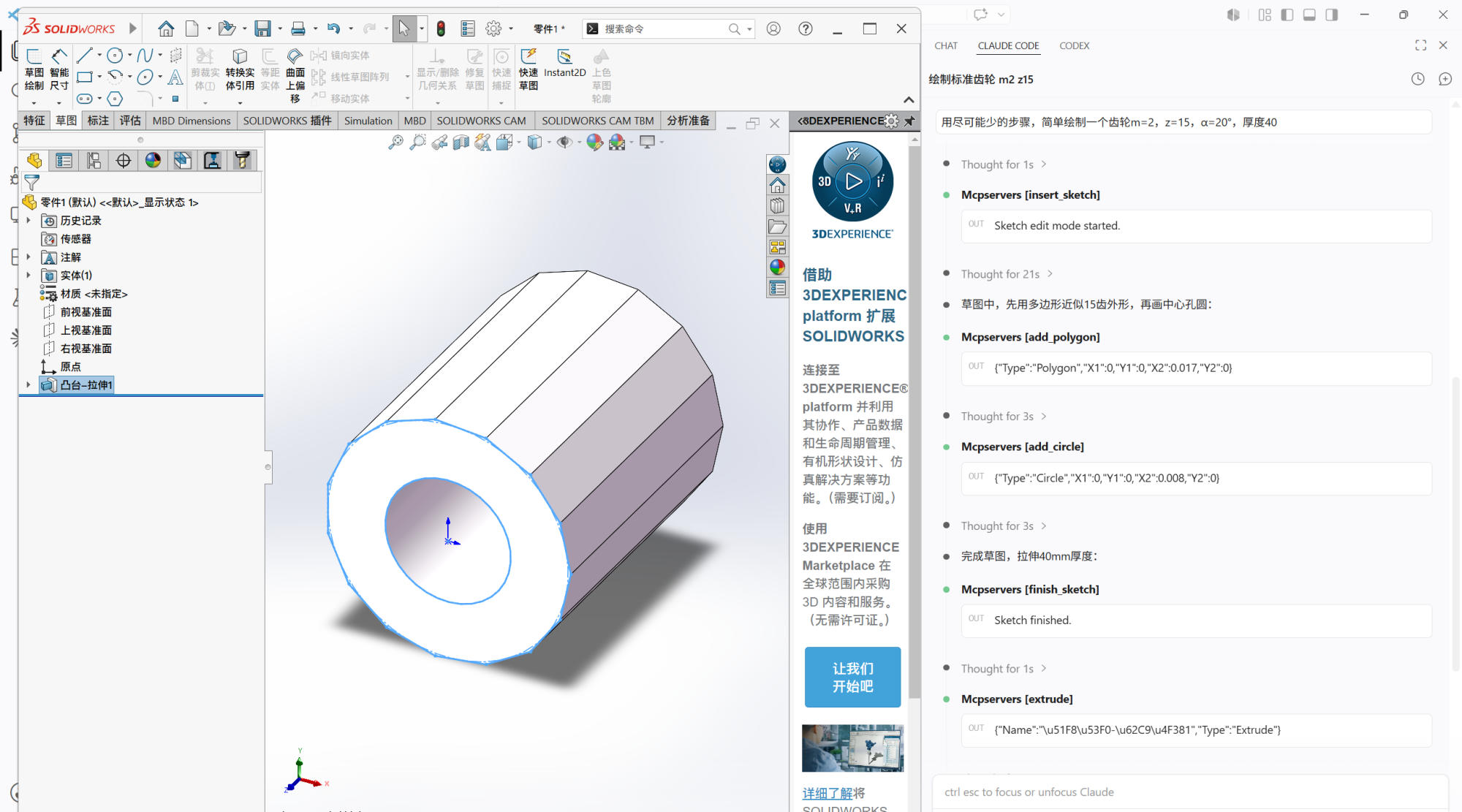Open the SOLIDWORKS CAM ribbon tab
Image resolution: width=1462 pixels, height=812 pixels.
[481, 121]
